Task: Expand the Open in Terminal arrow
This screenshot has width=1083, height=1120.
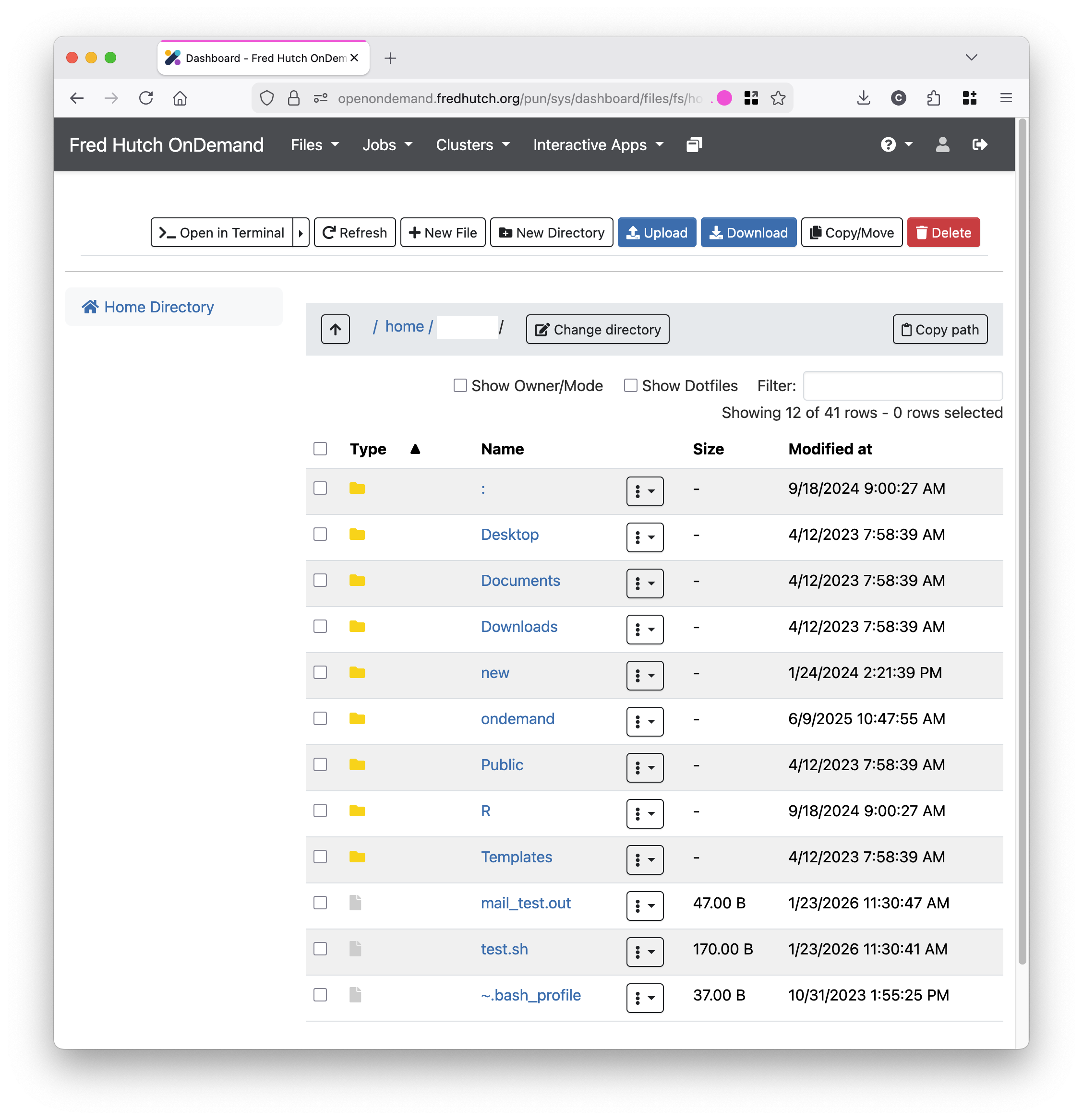Action: click(x=301, y=233)
